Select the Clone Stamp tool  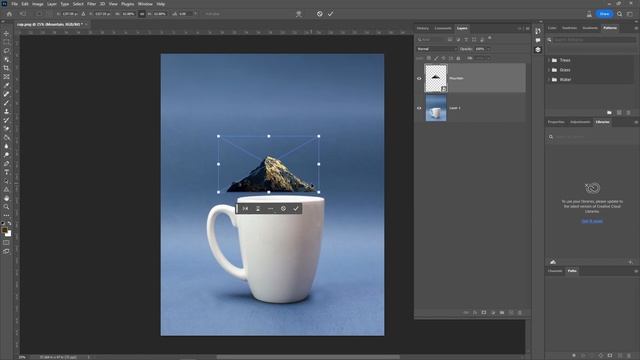[x=6, y=111]
